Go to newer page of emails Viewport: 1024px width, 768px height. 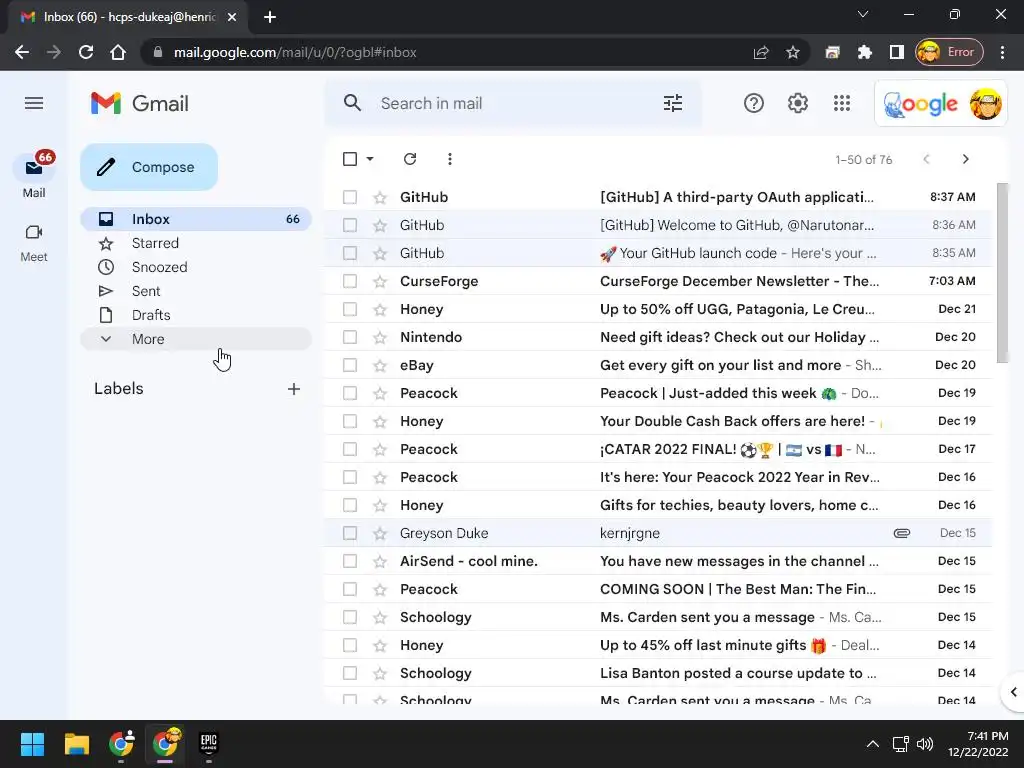click(x=926, y=159)
